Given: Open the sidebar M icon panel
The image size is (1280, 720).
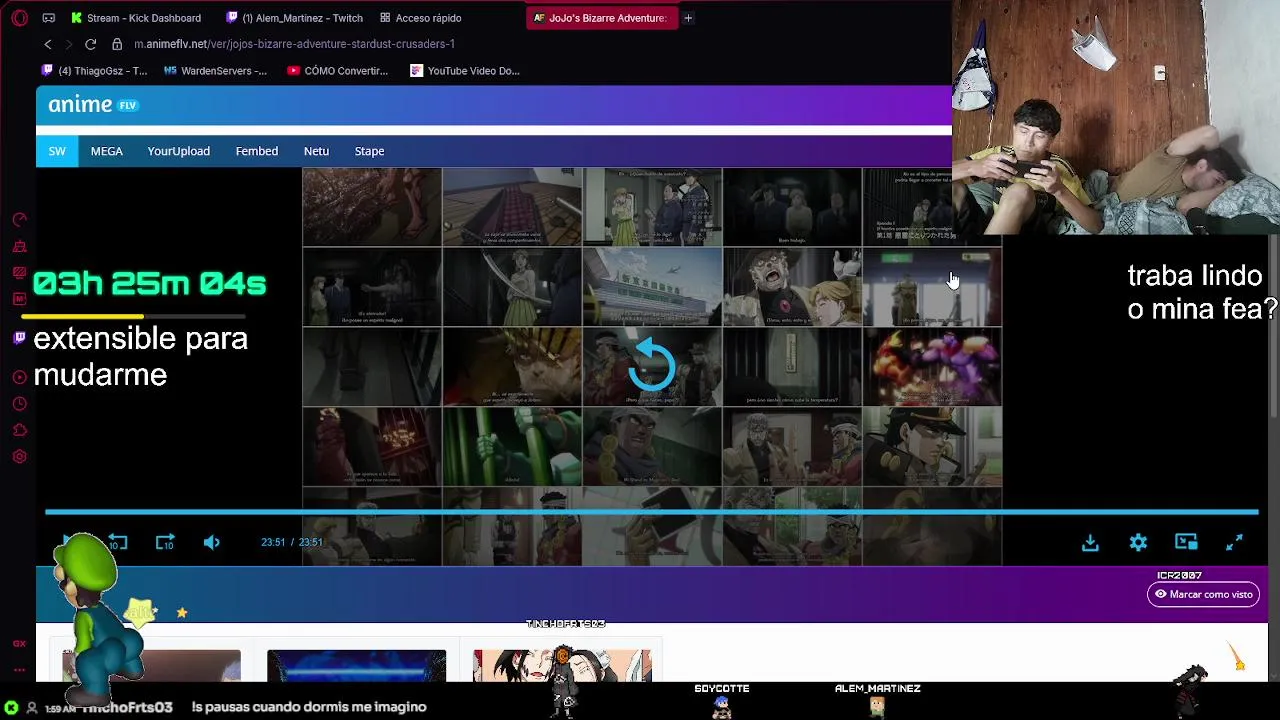Looking at the screenshot, I should pyautogui.click(x=19, y=299).
